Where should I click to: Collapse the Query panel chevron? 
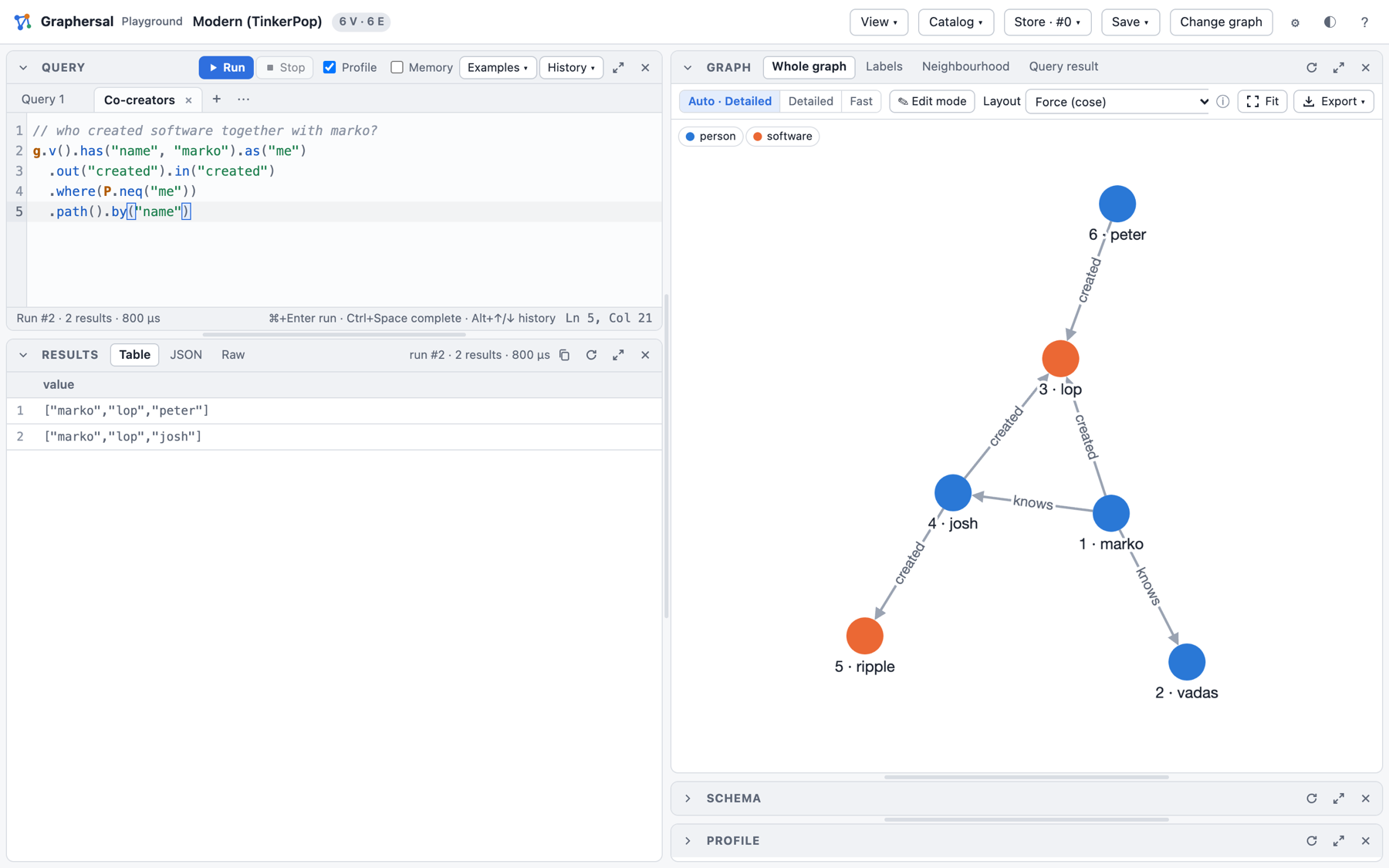click(23, 68)
